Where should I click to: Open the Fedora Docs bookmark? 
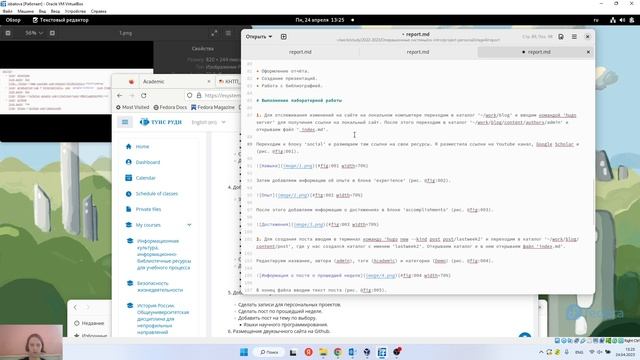coord(170,107)
